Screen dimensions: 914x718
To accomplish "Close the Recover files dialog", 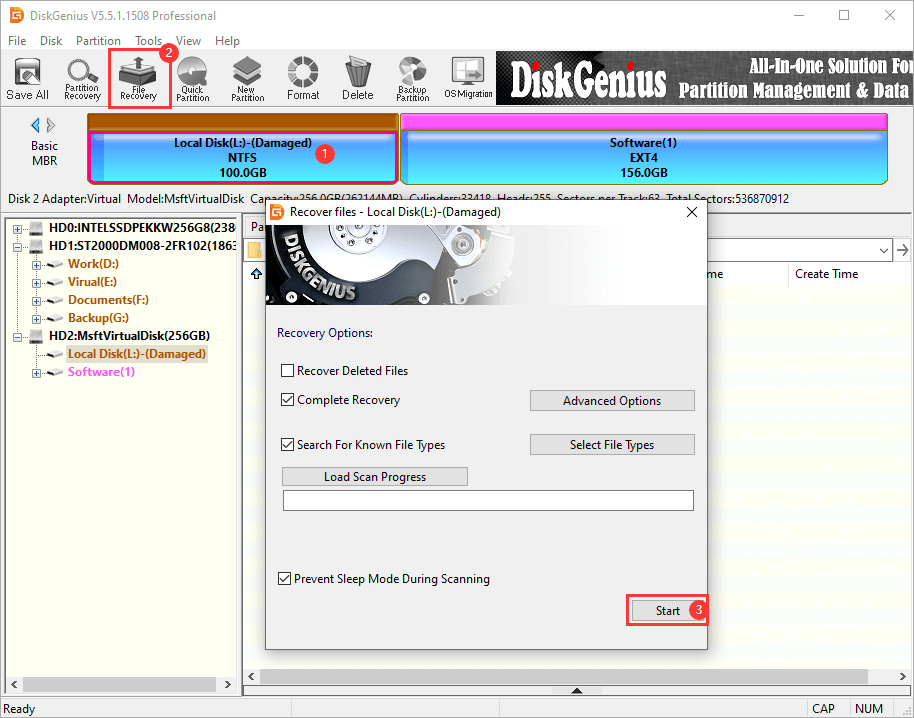I will [x=692, y=212].
